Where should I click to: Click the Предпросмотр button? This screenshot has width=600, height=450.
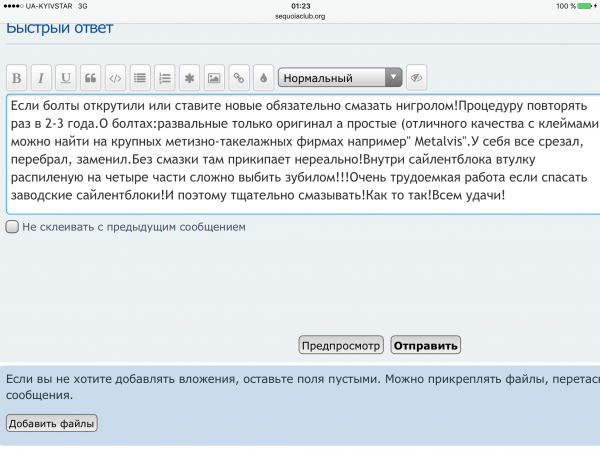click(x=341, y=346)
